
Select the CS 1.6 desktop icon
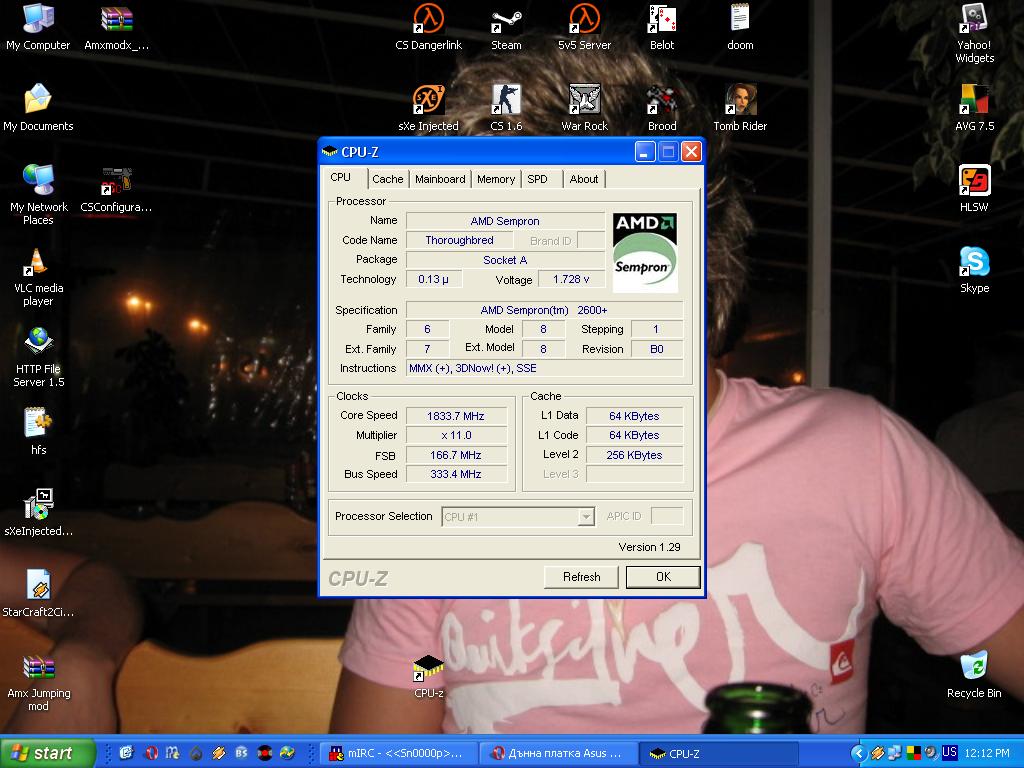click(x=506, y=101)
